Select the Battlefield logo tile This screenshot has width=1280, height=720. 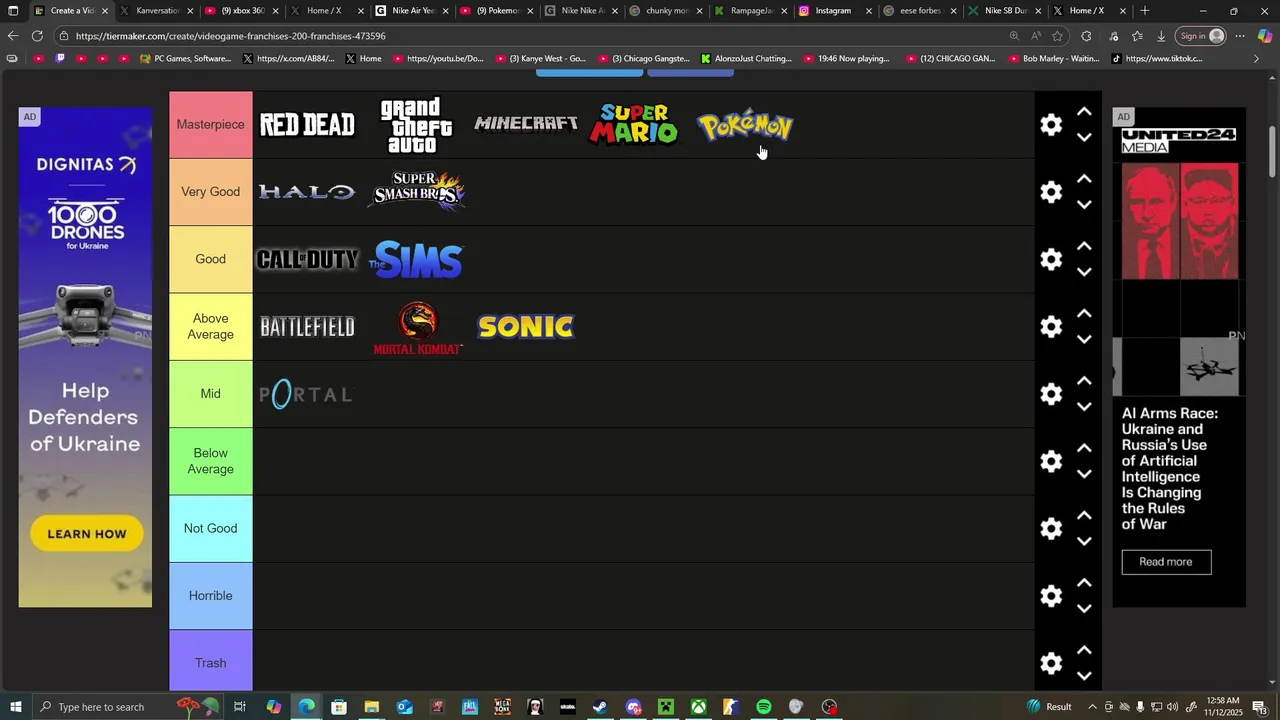pos(307,327)
